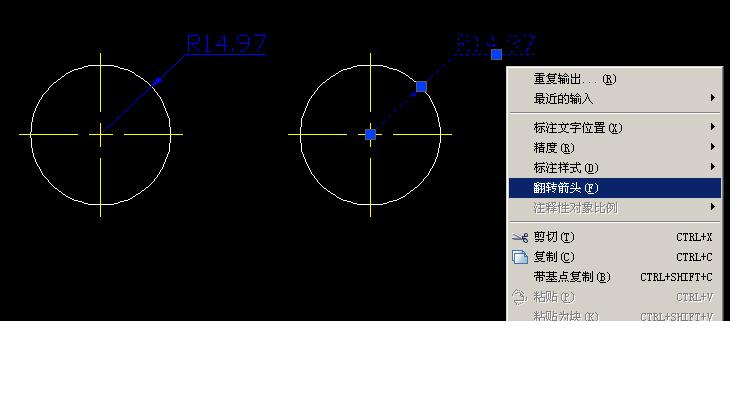The width and height of the screenshot is (730, 400).
Task: Click the CTRL+SHIFT+C shortcut label
Action: (x=676, y=278)
